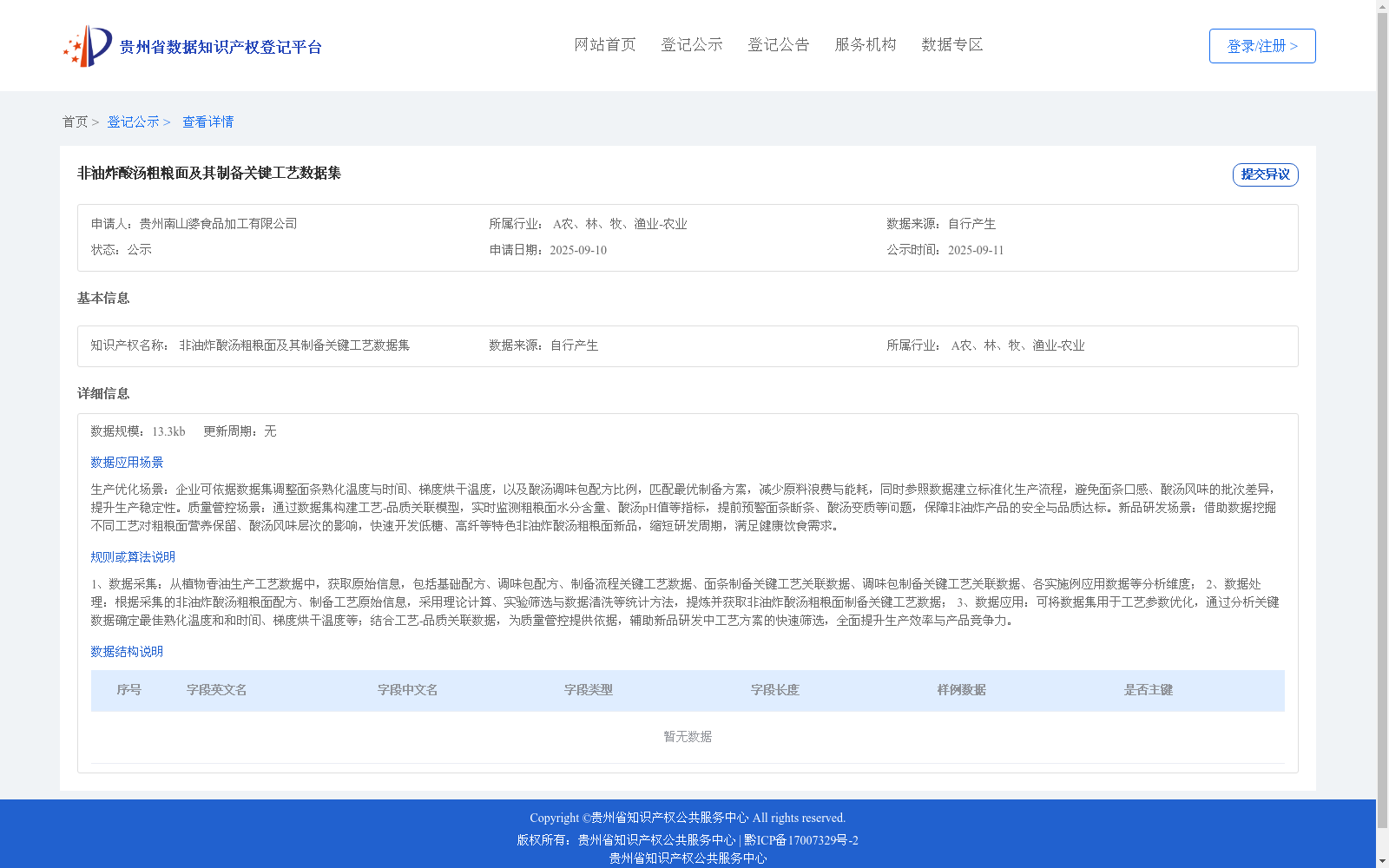
Task: Click the 字段英文名 column header
Action: [217, 690]
